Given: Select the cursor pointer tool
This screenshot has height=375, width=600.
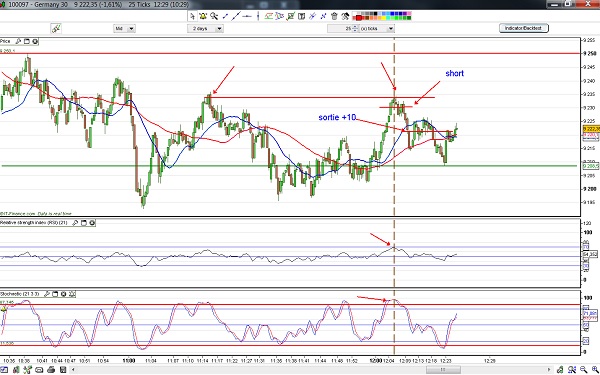Looking at the screenshot, I should [x=193, y=16].
